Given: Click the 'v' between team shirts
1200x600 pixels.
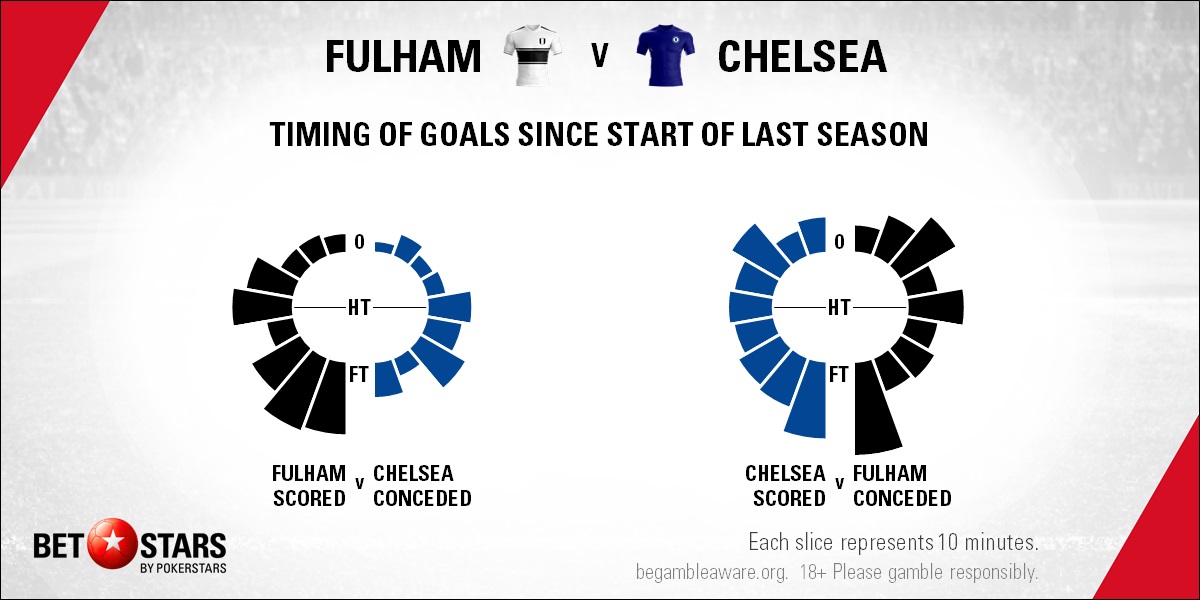Looking at the screenshot, I should tap(600, 58).
